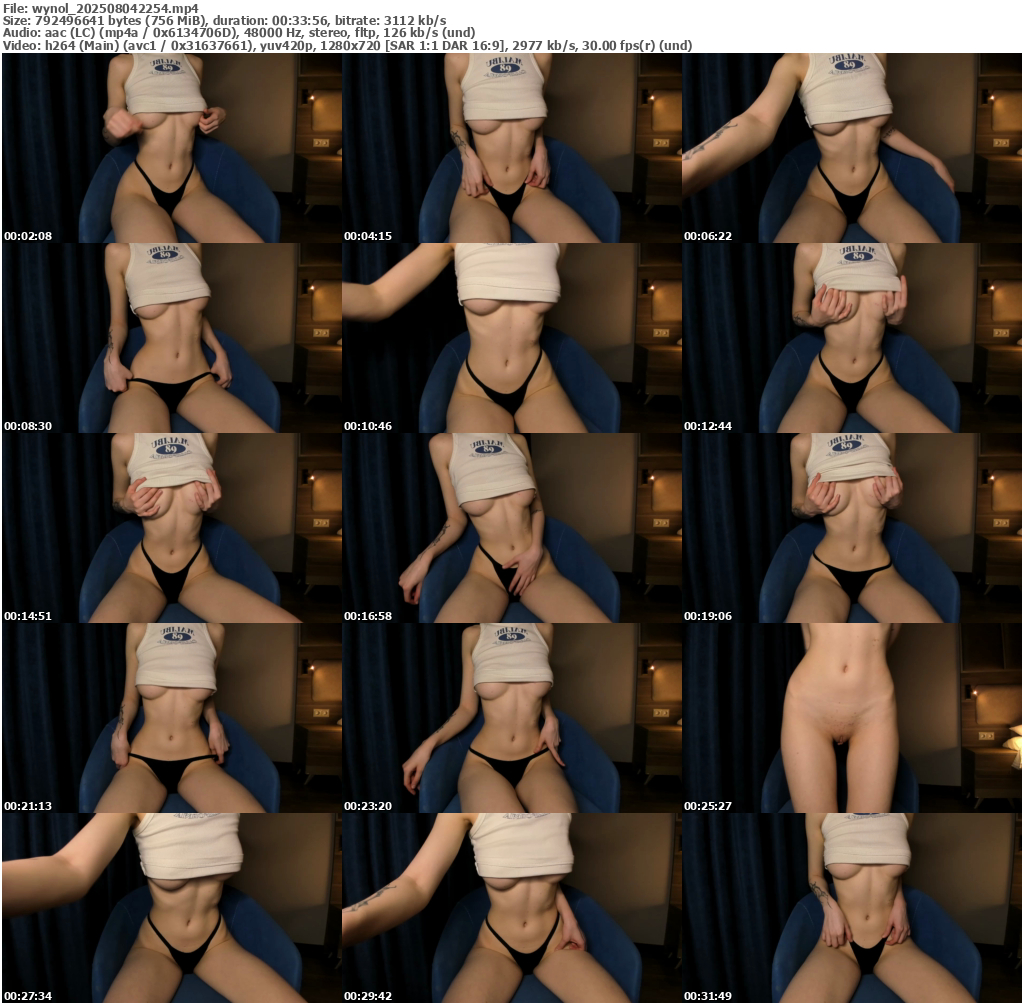
Task: Select the frame thumbnail stamped 00:29:42
Action: click(512, 908)
